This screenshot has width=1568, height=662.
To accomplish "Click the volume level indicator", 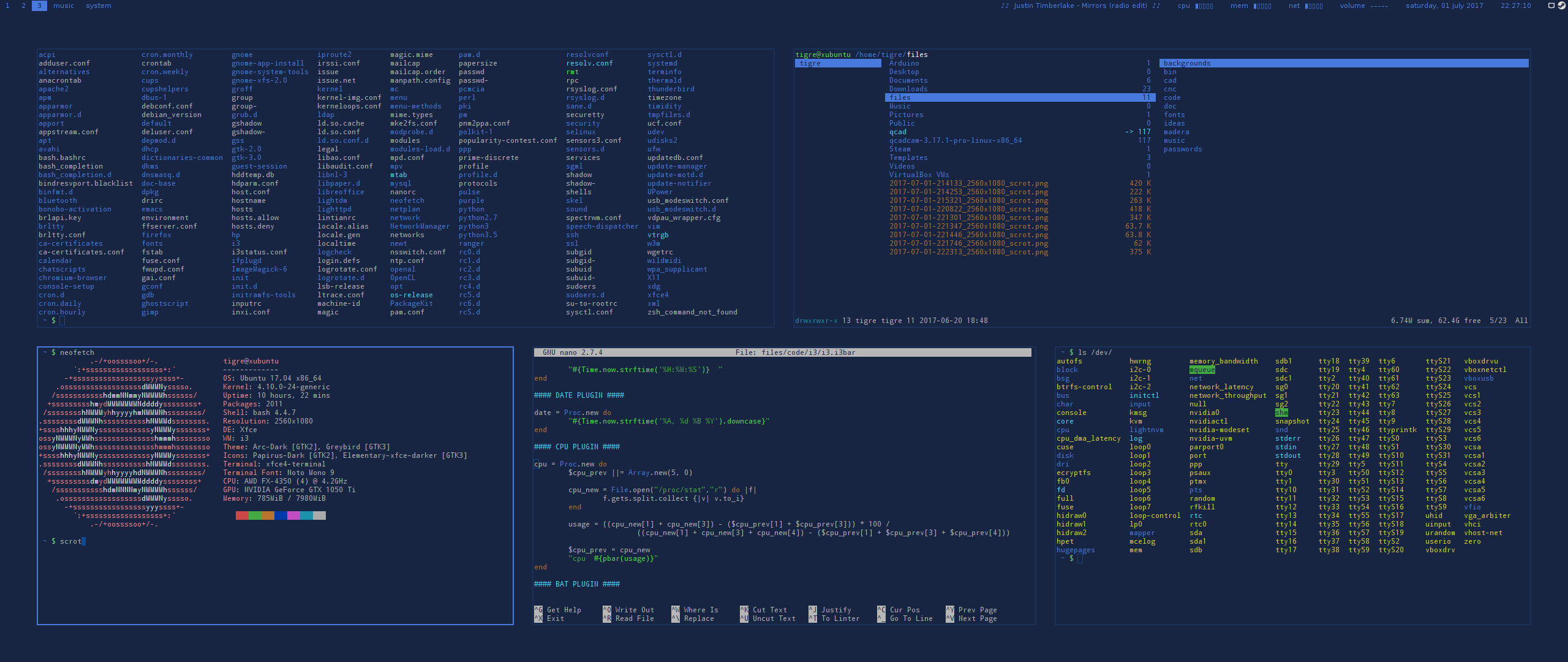I will point(1379,6).
